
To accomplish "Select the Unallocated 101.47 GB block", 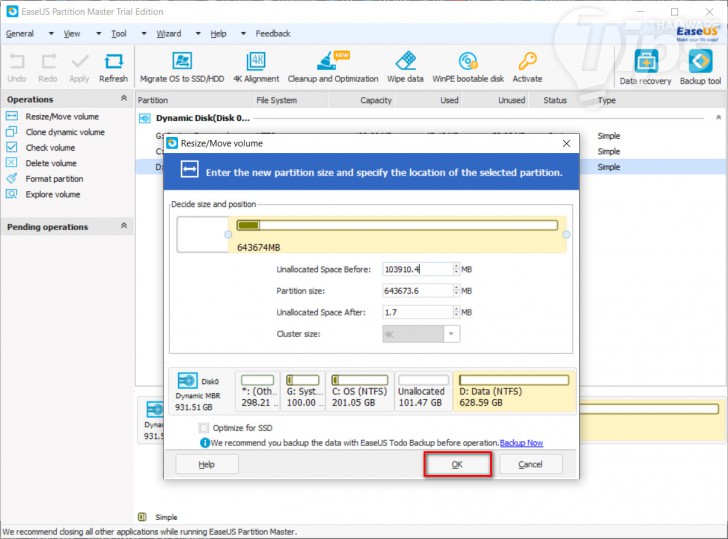I will point(423,391).
